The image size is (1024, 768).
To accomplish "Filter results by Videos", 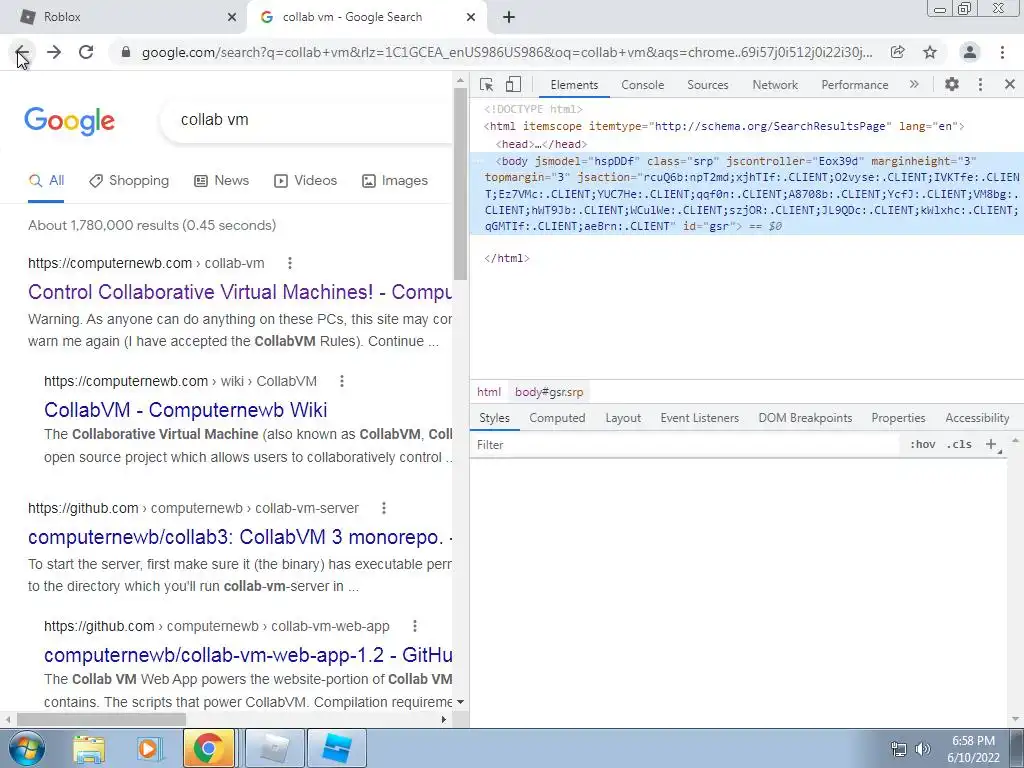I will pyautogui.click(x=306, y=181).
